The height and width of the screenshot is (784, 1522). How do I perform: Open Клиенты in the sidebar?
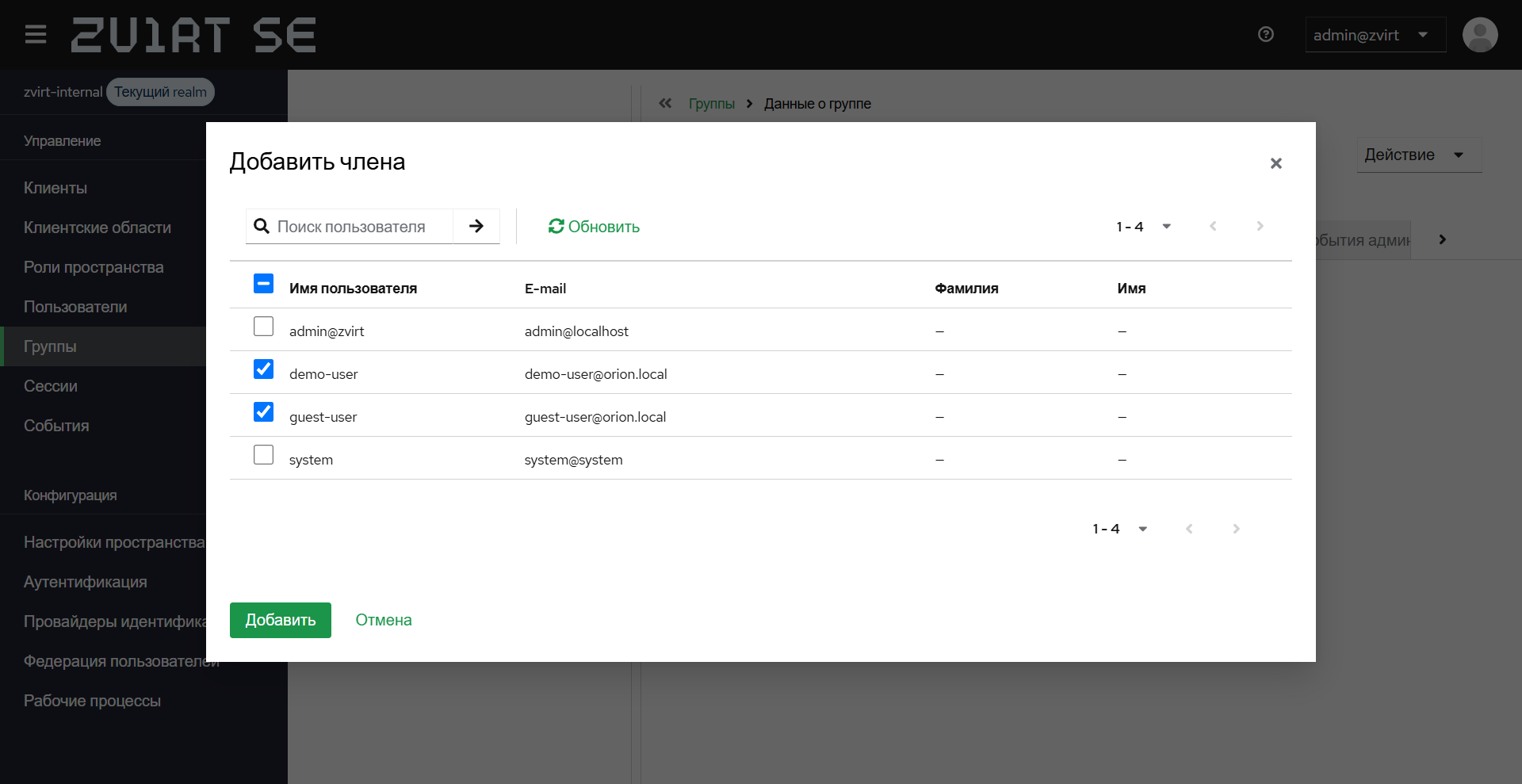point(55,188)
